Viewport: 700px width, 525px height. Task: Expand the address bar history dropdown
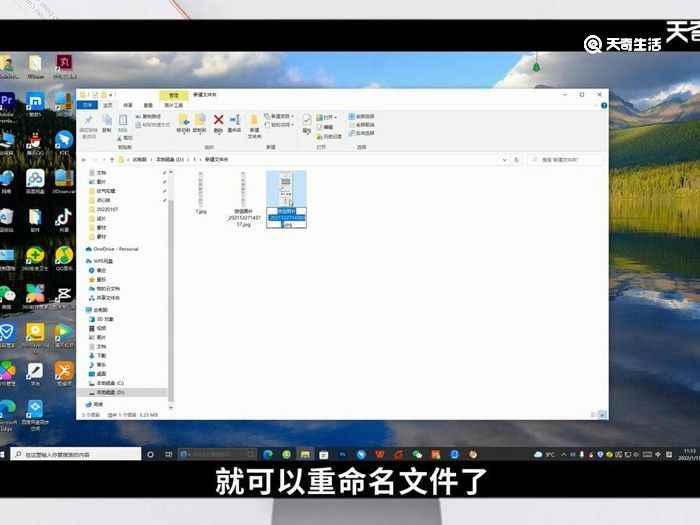[505, 159]
